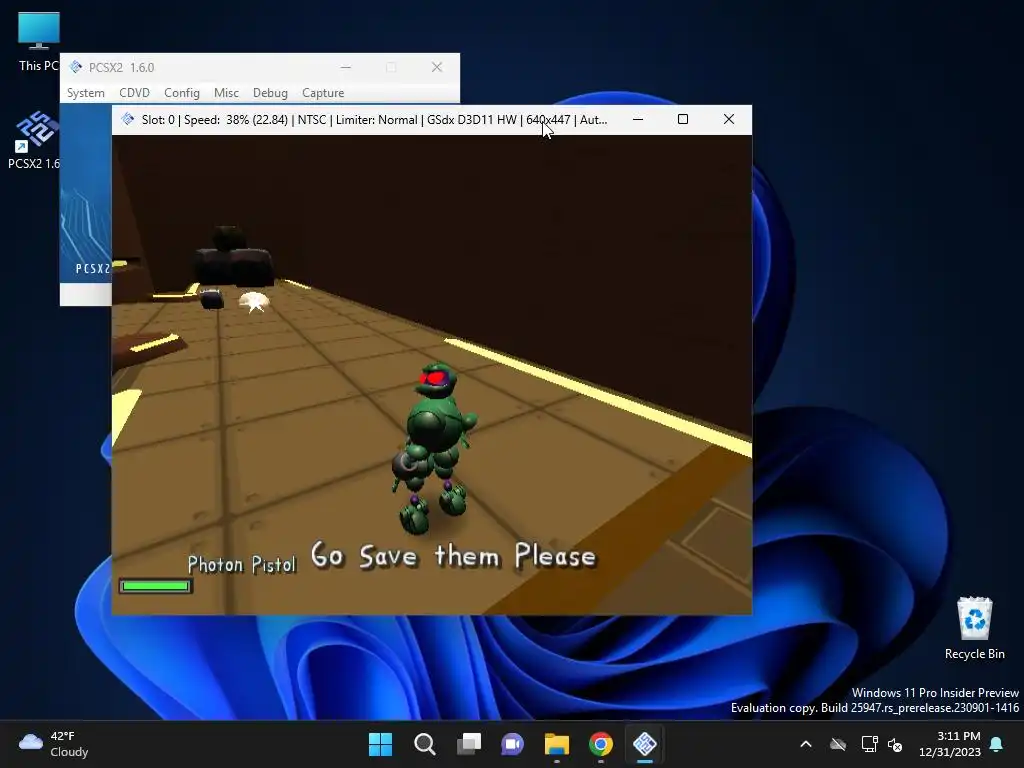Close the PCSX2 1.6.0 main window

point(437,67)
